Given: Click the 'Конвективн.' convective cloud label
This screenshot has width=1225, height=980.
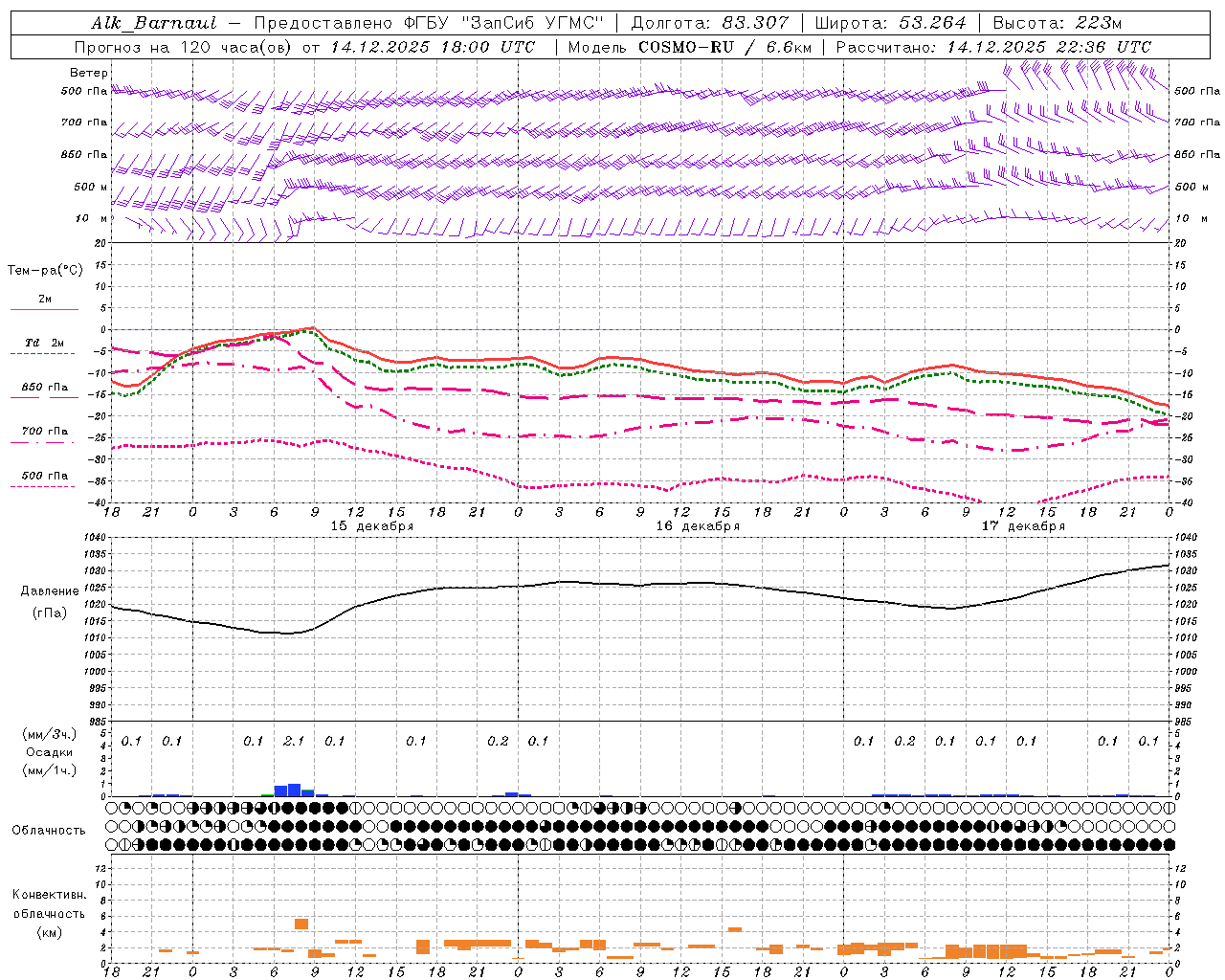Looking at the screenshot, I should point(49,895).
